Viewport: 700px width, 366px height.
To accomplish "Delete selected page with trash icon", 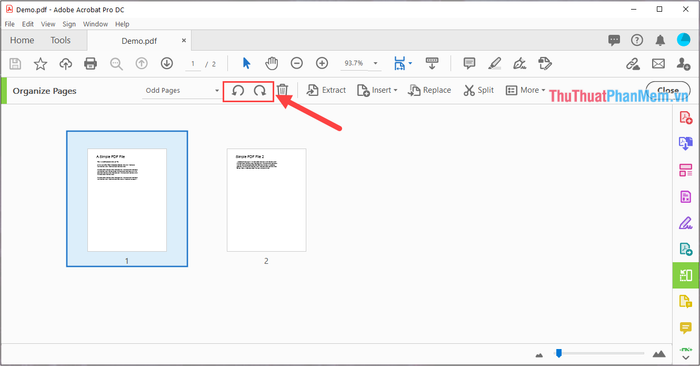I will pyautogui.click(x=282, y=90).
